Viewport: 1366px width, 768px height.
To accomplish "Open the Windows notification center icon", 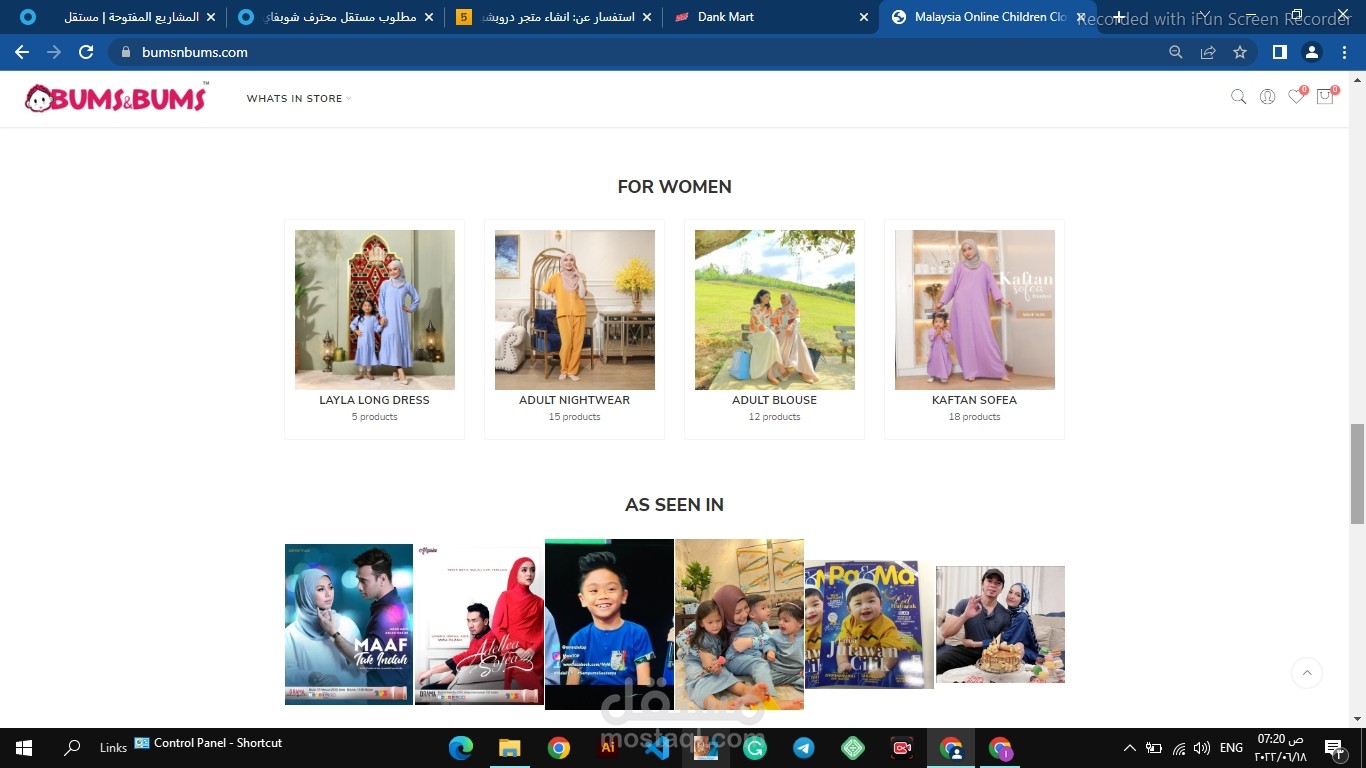I will (1333, 748).
